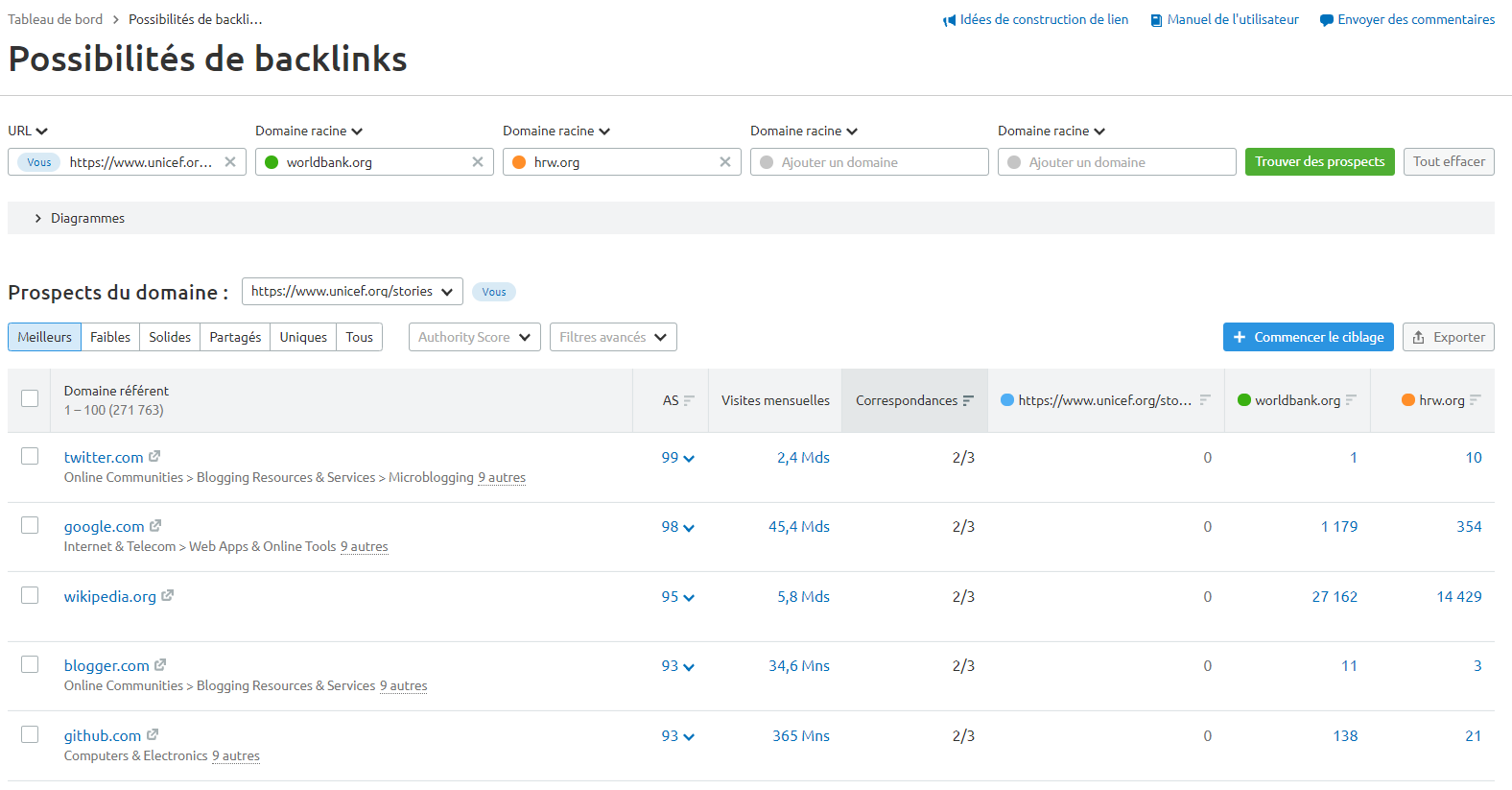
Task: Sort by Correspondances column icon
Action: (968, 400)
